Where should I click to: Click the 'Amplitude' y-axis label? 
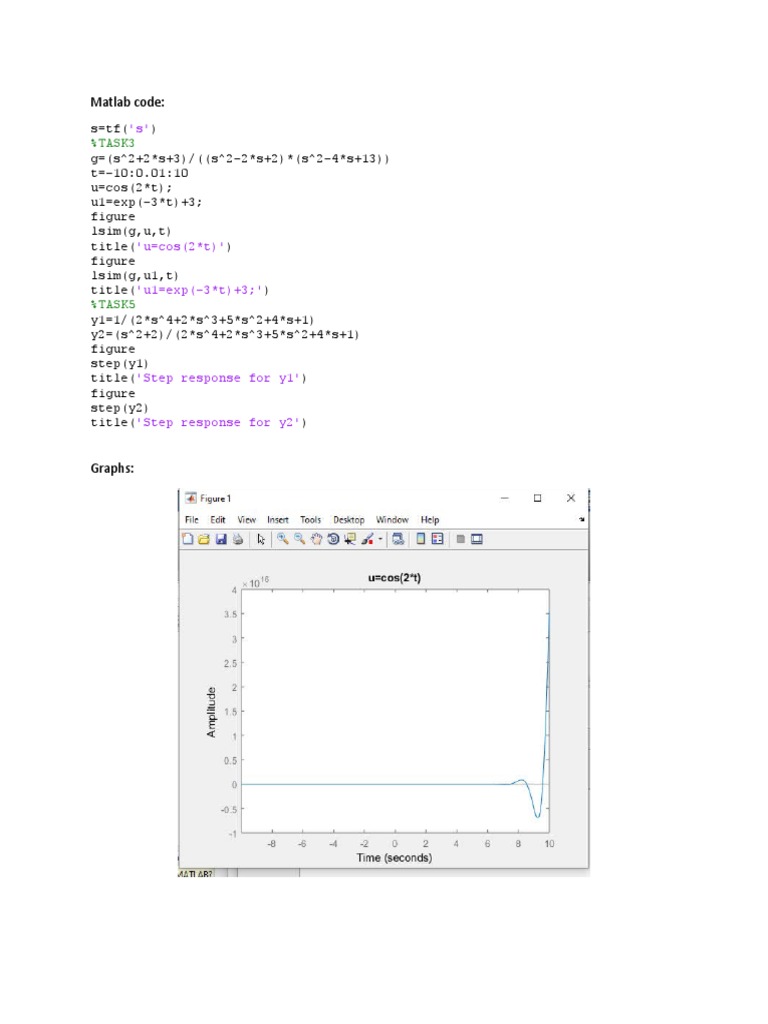tap(211, 712)
